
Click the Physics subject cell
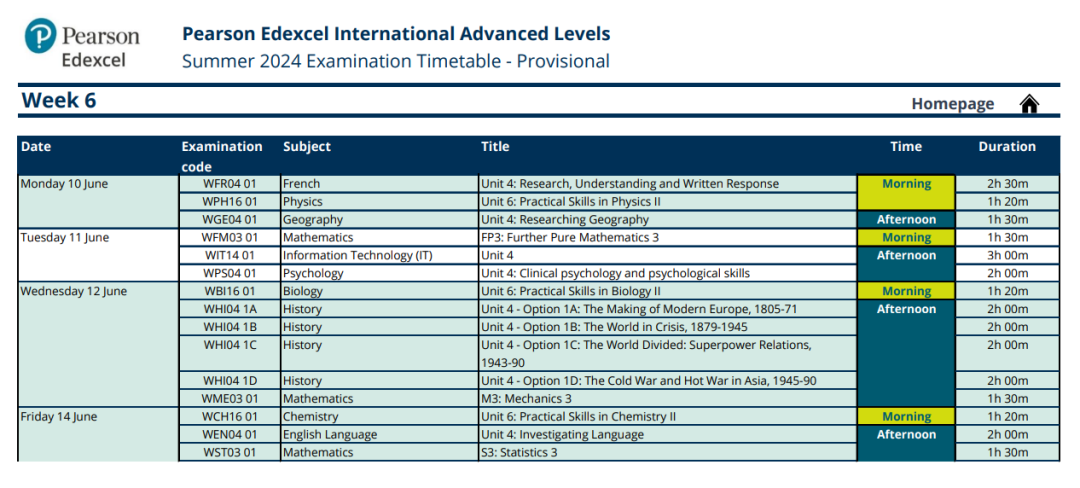pyautogui.click(x=380, y=202)
